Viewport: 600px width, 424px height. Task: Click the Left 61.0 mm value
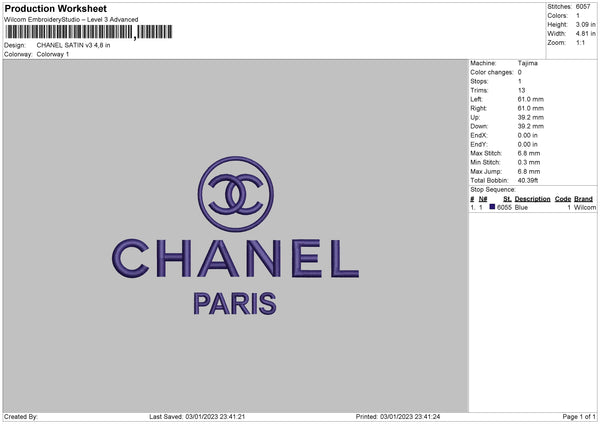(x=531, y=99)
